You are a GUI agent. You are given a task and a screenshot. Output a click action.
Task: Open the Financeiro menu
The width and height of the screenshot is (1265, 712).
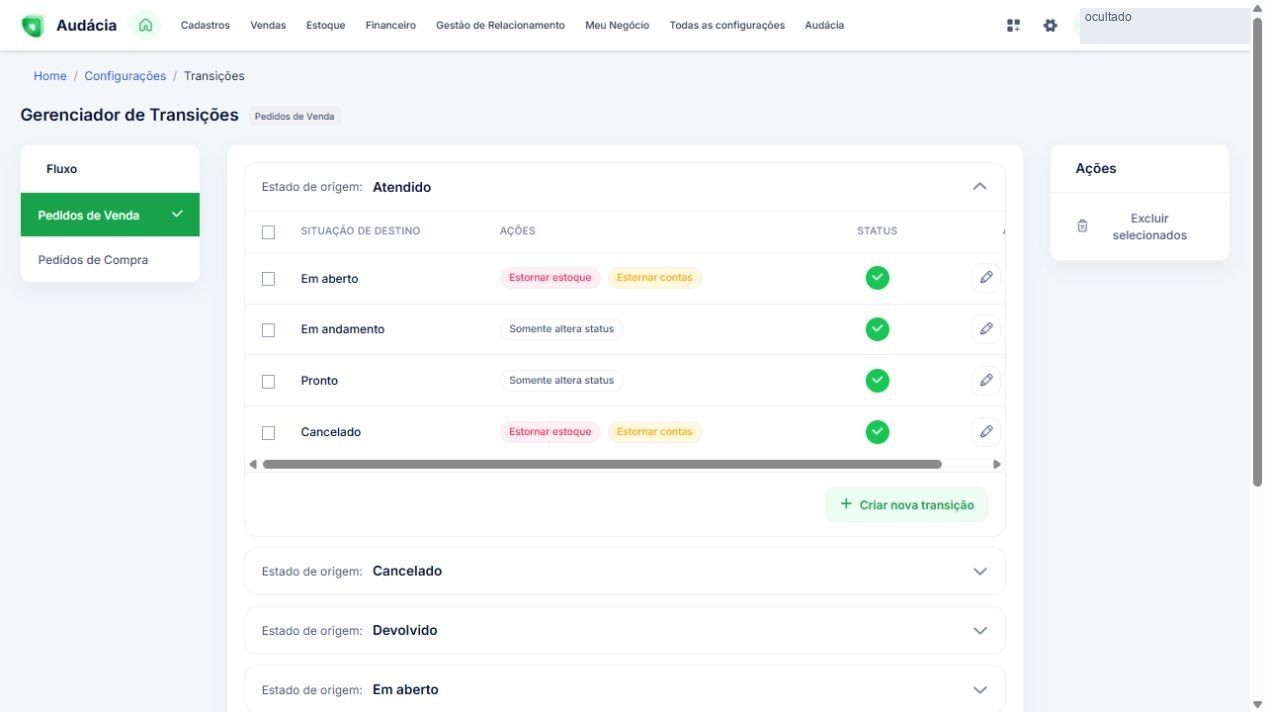tap(391, 25)
